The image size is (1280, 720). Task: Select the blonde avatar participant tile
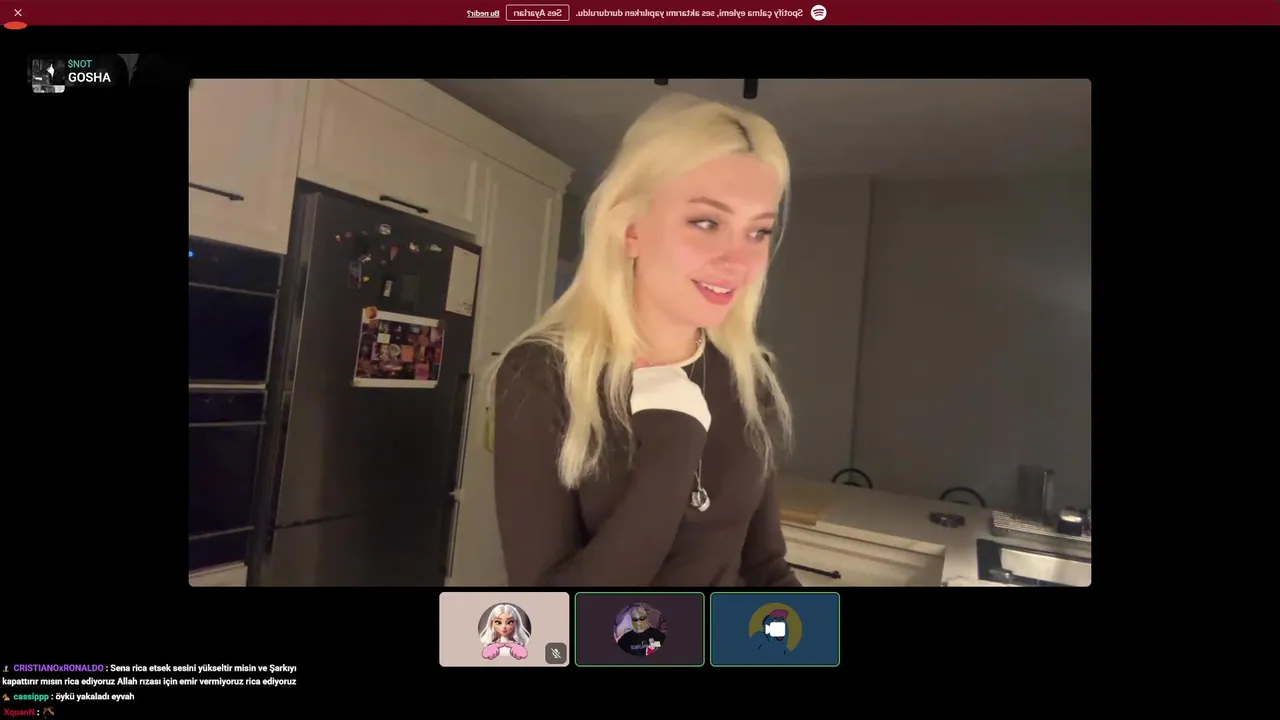tap(504, 629)
